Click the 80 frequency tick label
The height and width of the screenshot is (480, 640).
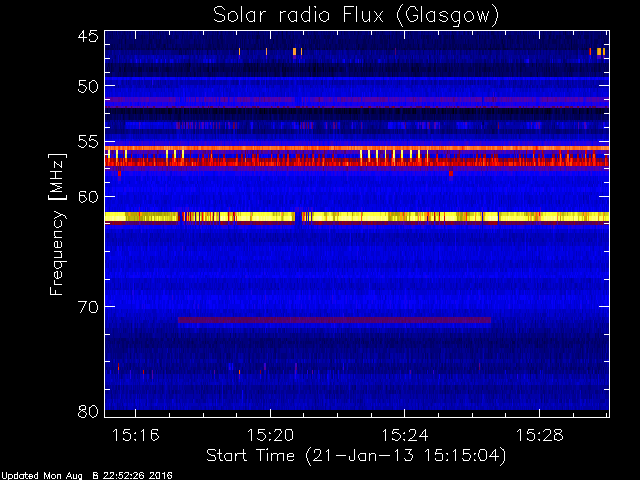pyautogui.click(x=88, y=411)
